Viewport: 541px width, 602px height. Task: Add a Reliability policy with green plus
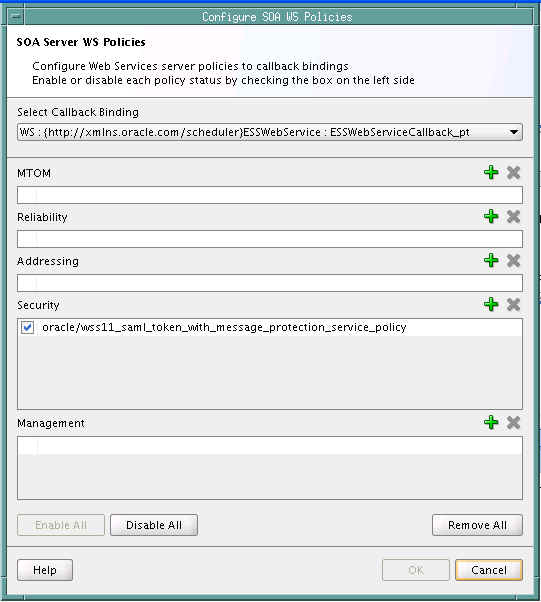click(491, 217)
